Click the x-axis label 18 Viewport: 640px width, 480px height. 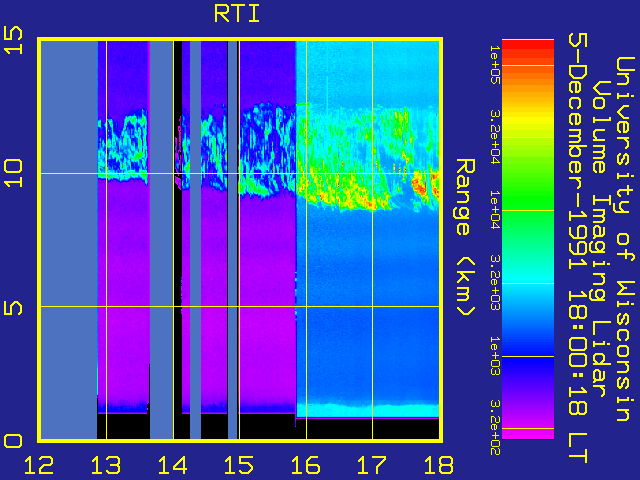(x=439, y=465)
